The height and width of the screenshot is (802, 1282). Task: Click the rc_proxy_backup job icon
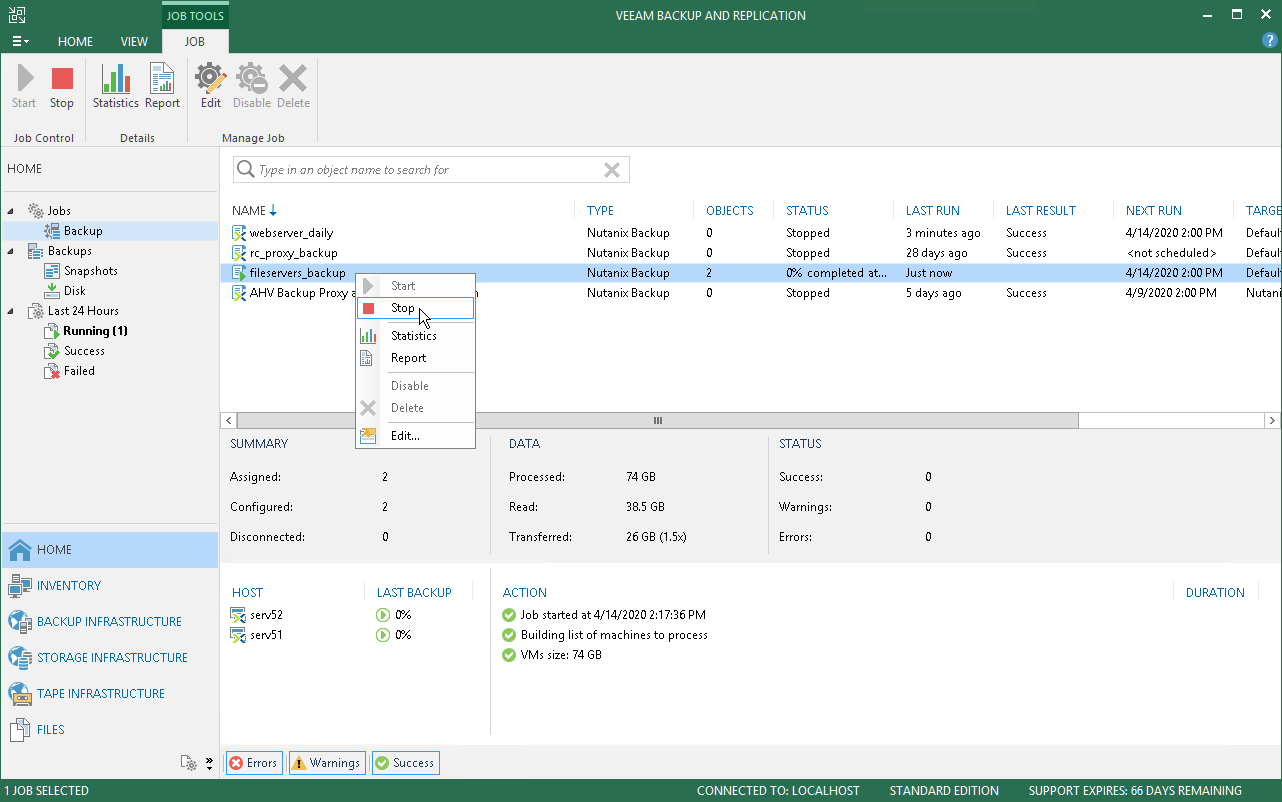tap(239, 253)
